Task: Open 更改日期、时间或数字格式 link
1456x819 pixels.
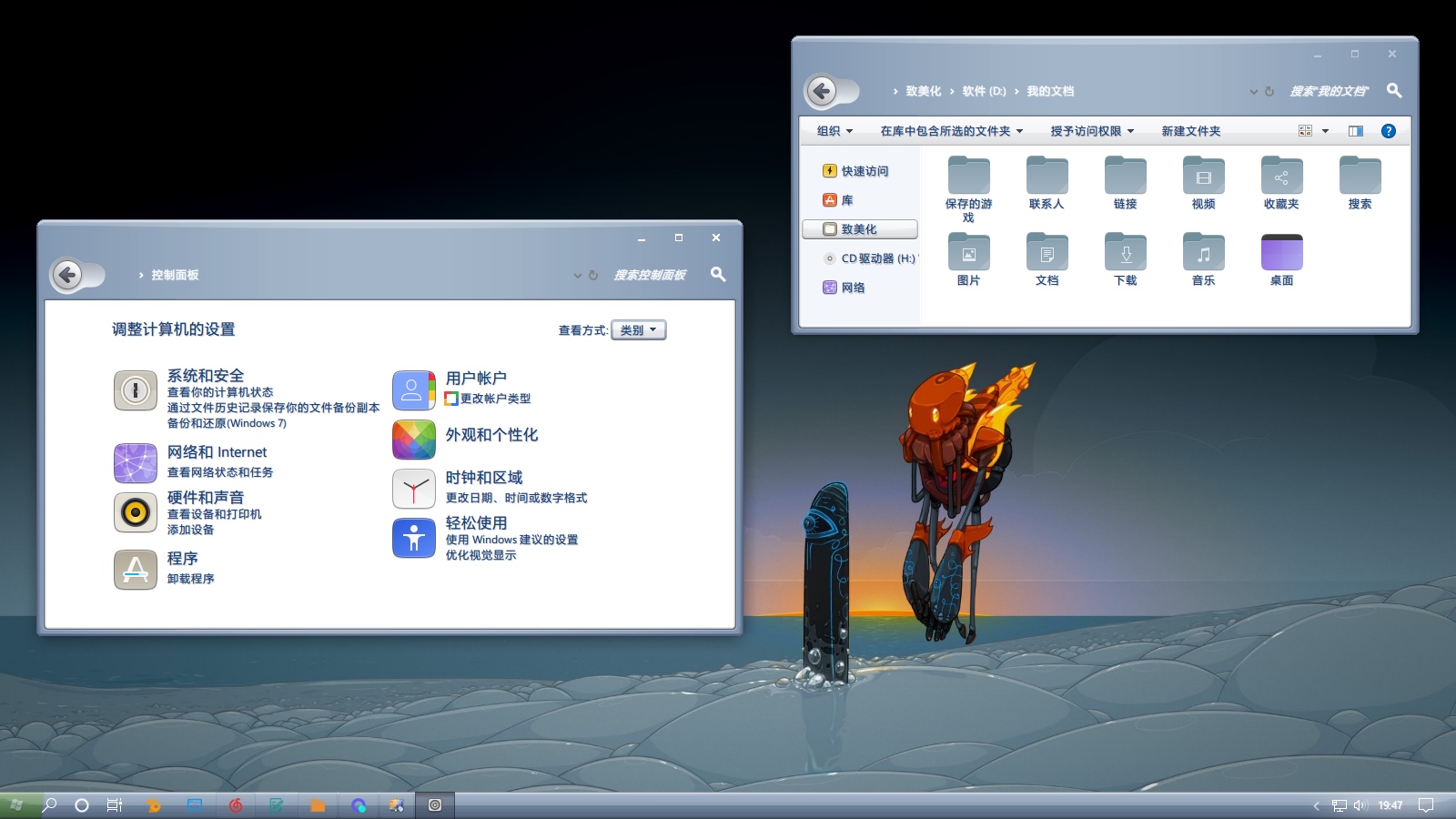Action: coord(516,498)
